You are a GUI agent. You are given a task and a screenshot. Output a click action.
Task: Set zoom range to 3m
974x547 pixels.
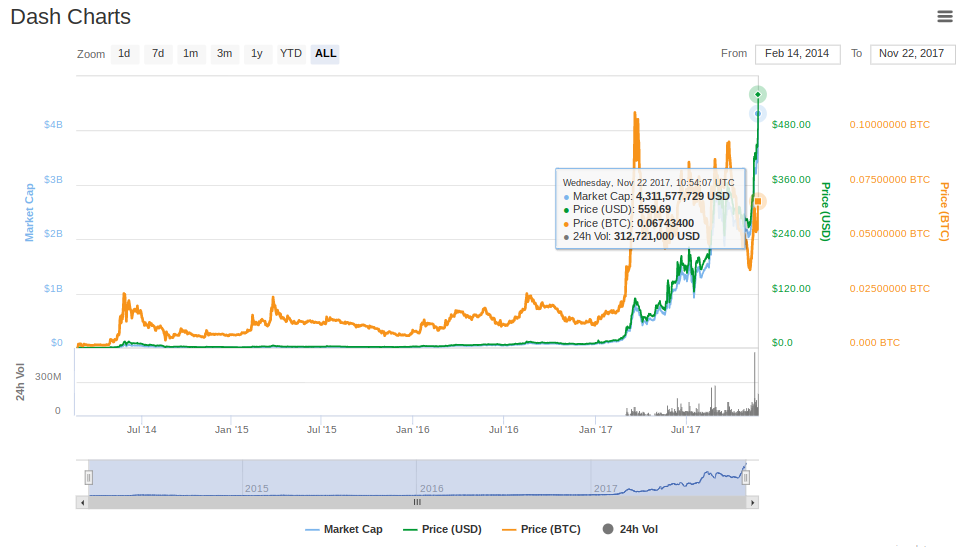[224, 54]
